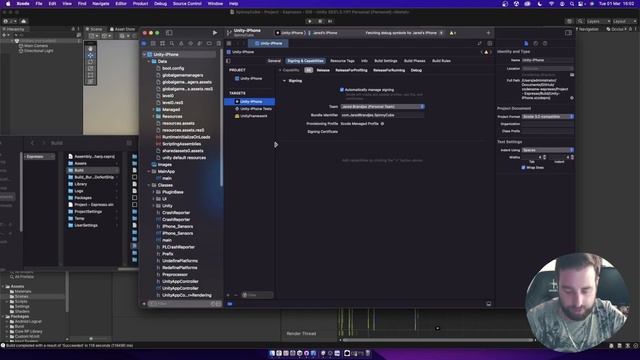Select the ReleaseForRunning configuration filter
The height and width of the screenshot is (360, 640).
pyautogui.click(x=389, y=70)
